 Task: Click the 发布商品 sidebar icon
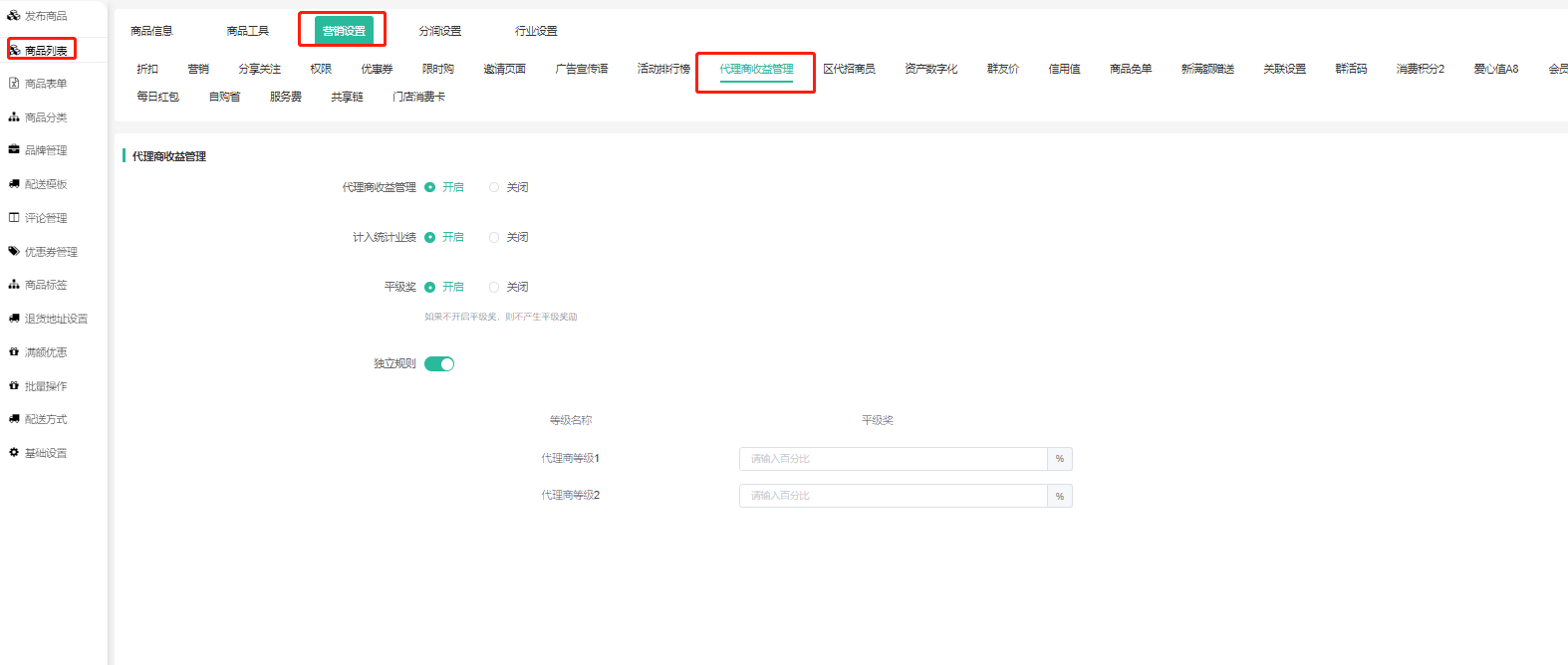point(14,16)
